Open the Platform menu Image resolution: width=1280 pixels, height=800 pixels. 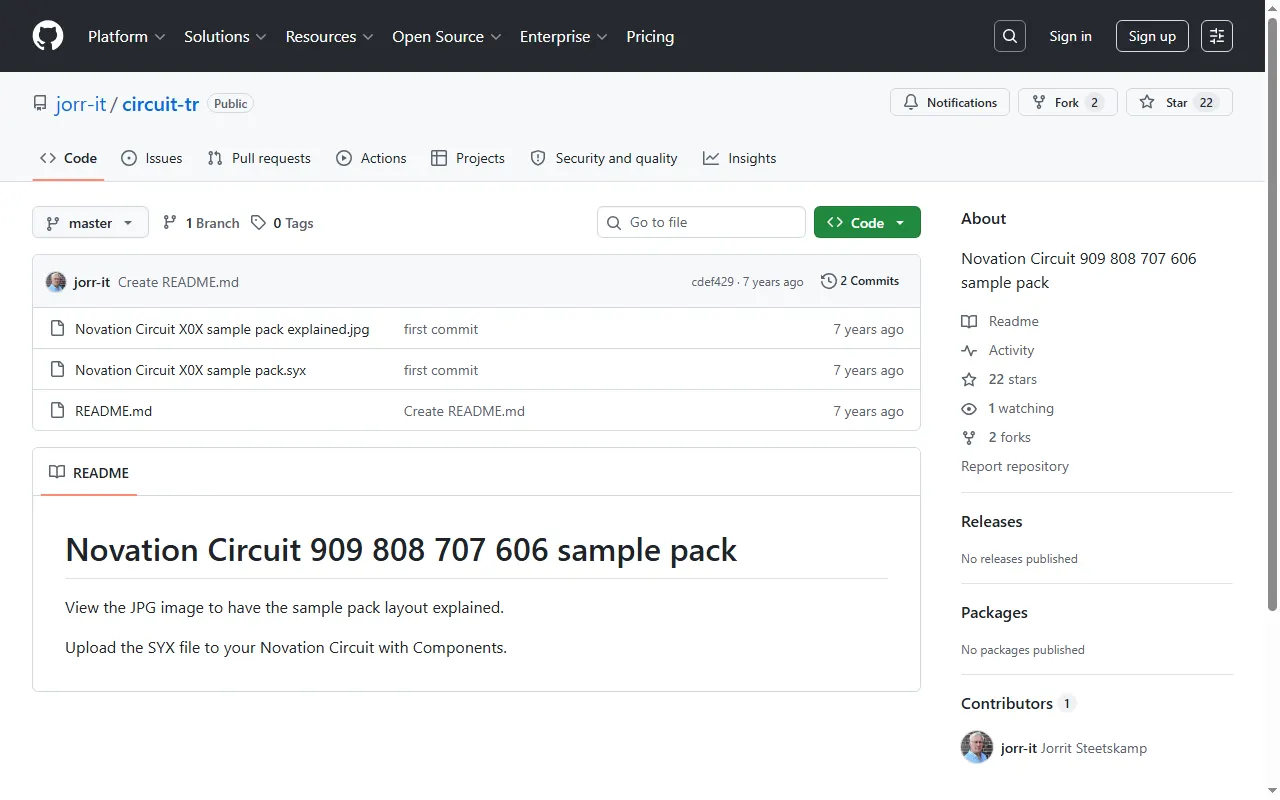[127, 36]
